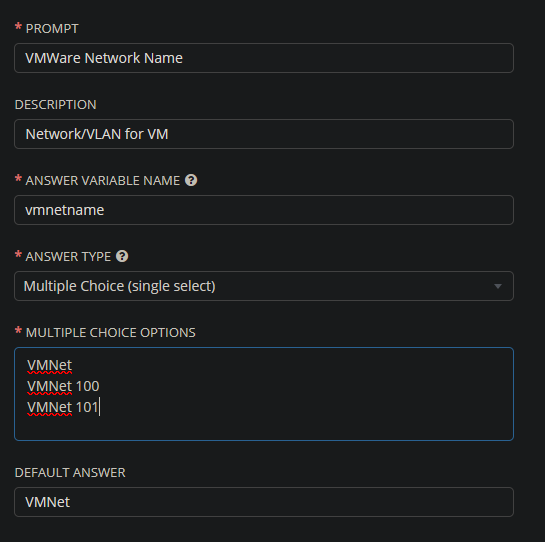Click the ANSWER TYPE label text
Image resolution: width=545 pixels, height=542 pixels.
tap(68, 257)
